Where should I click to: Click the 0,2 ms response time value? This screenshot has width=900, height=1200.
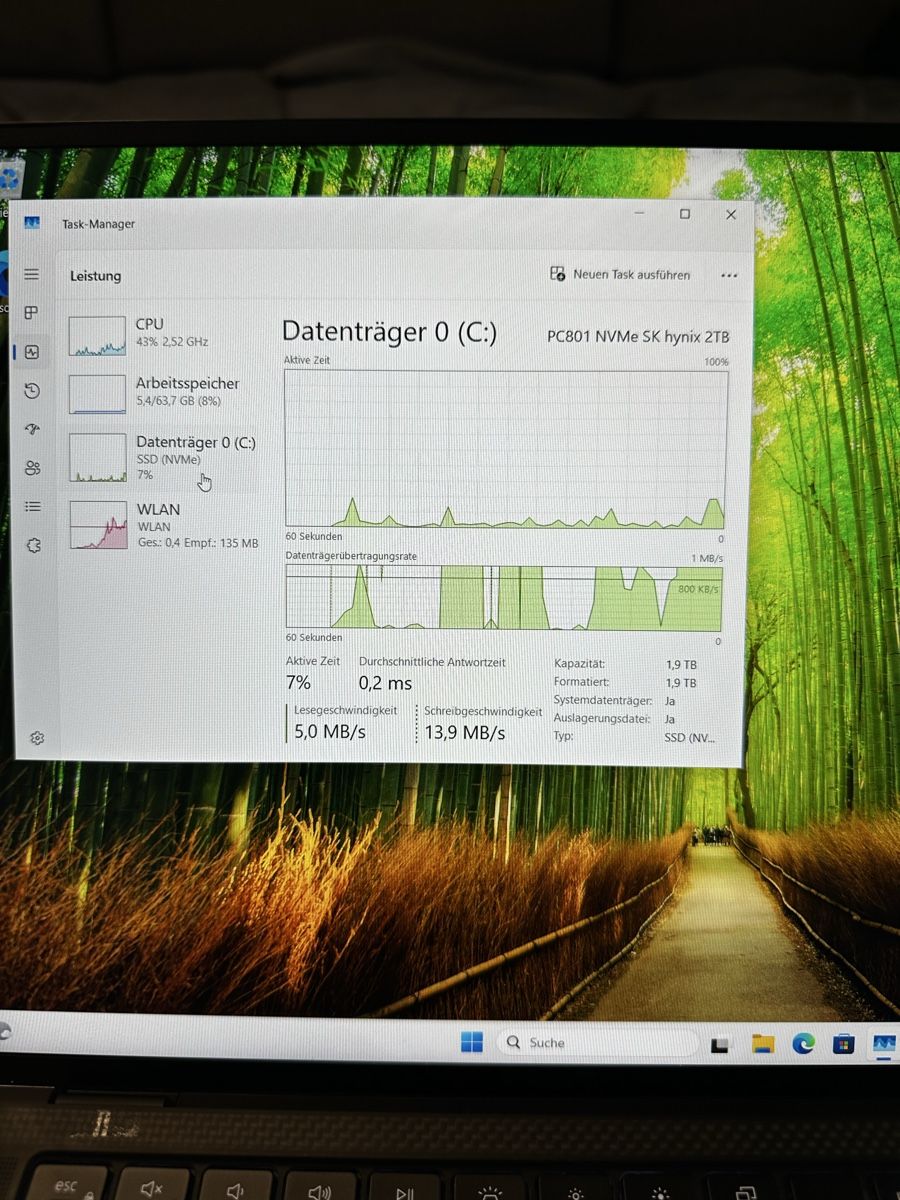[x=385, y=683]
